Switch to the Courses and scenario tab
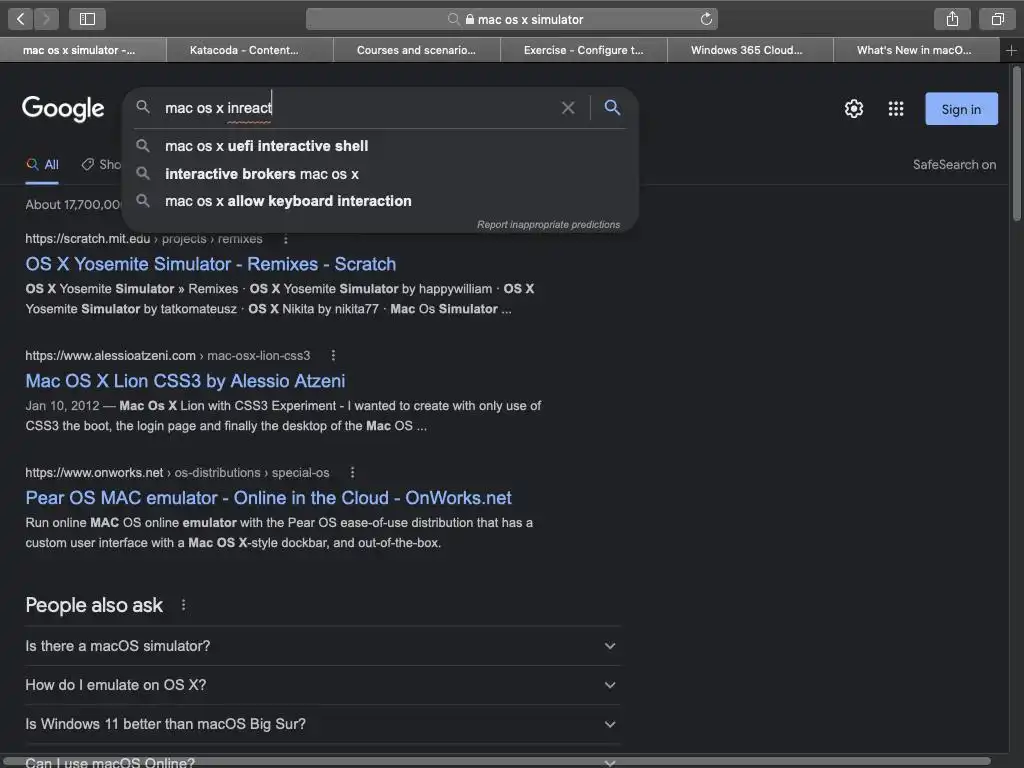The height and width of the screenshot is (768, 1024). tap(417, 50)
